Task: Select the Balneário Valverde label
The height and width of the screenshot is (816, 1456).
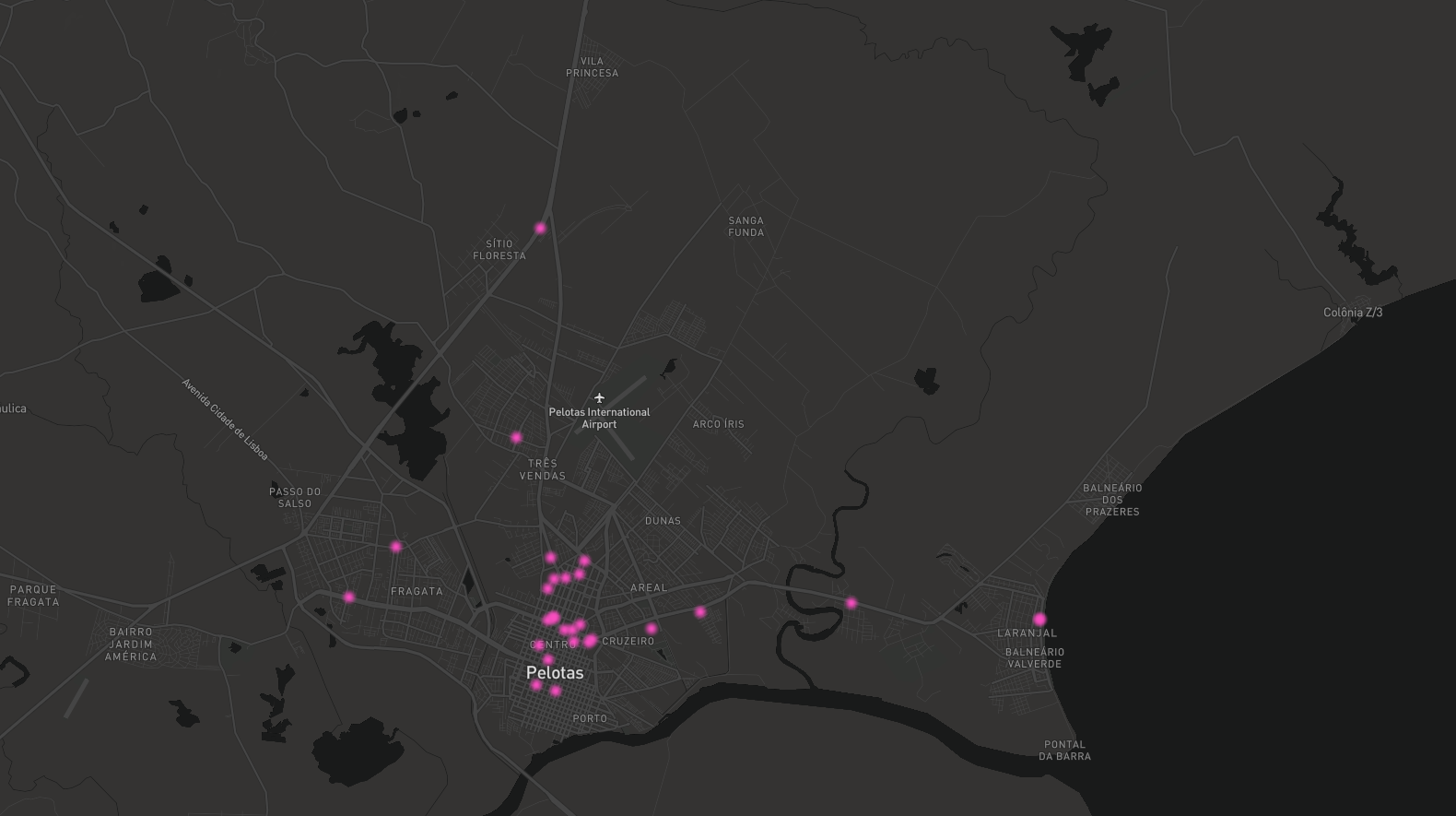Action: coord(1034,658)
